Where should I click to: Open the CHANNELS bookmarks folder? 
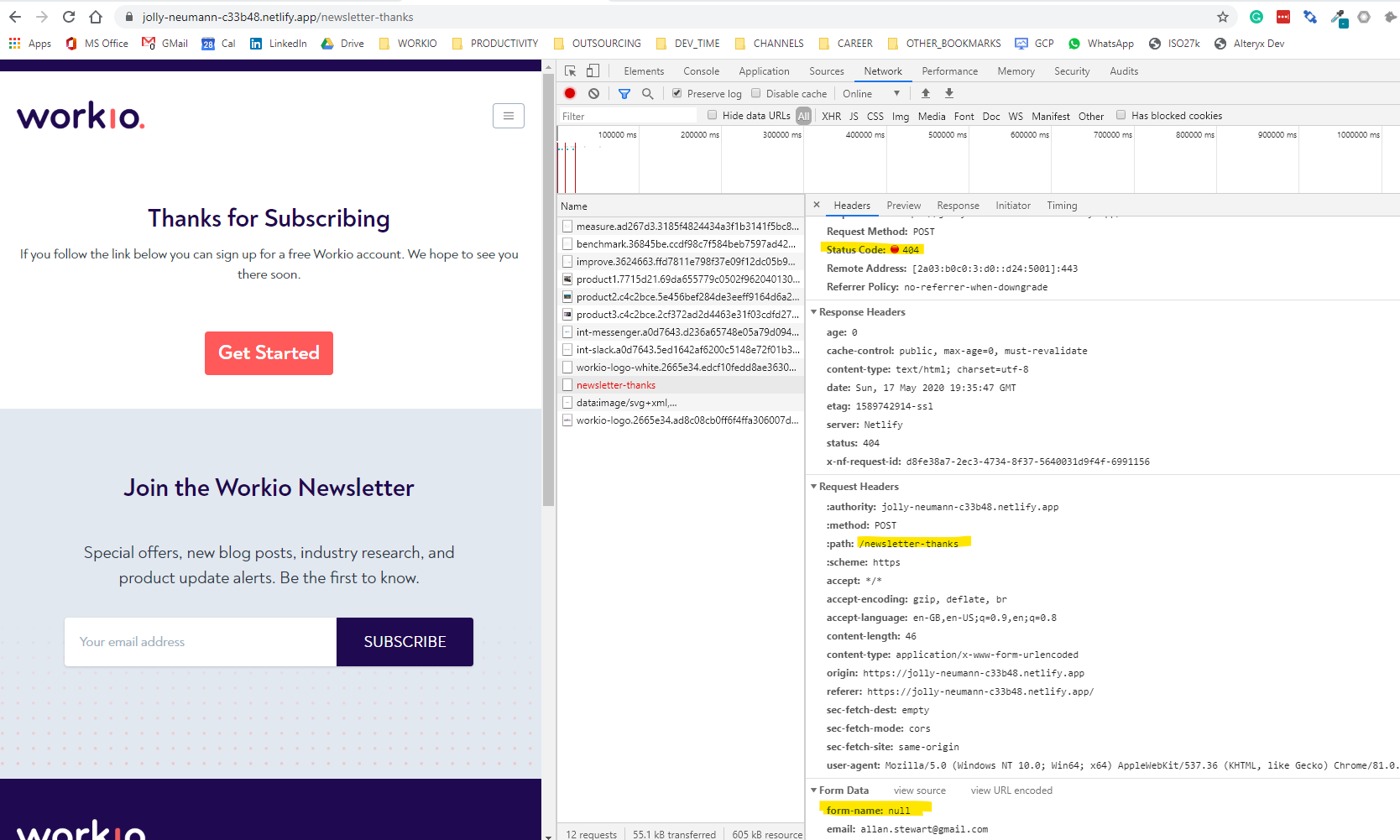tap(769, 44)
